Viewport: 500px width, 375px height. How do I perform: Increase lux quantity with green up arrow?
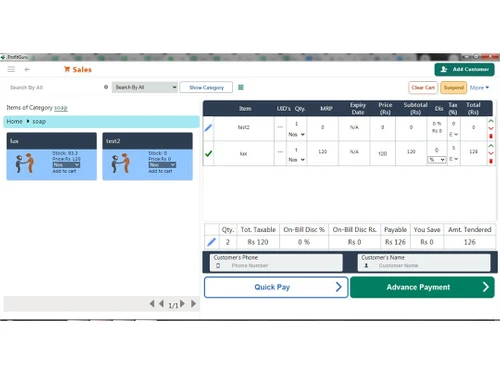(x=491, y=146)
